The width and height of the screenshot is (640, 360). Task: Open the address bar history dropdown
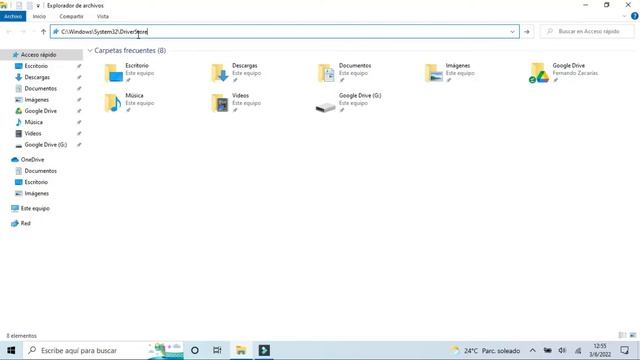513,31
